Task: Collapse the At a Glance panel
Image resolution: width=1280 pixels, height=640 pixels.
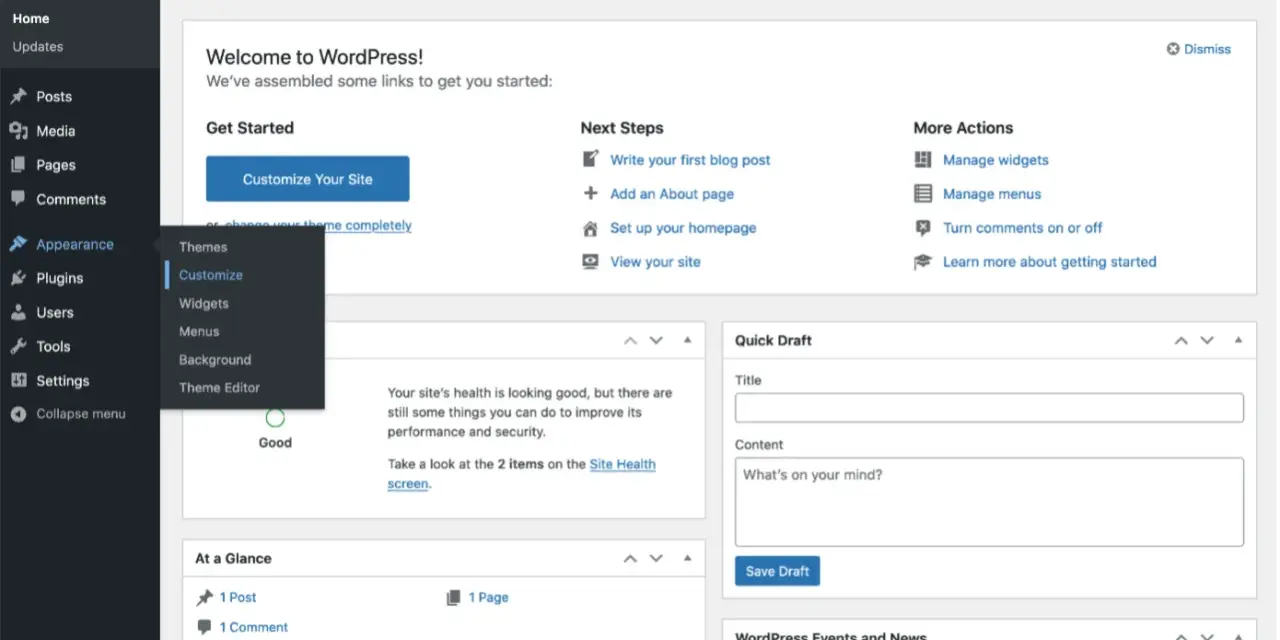Action: 687,558
